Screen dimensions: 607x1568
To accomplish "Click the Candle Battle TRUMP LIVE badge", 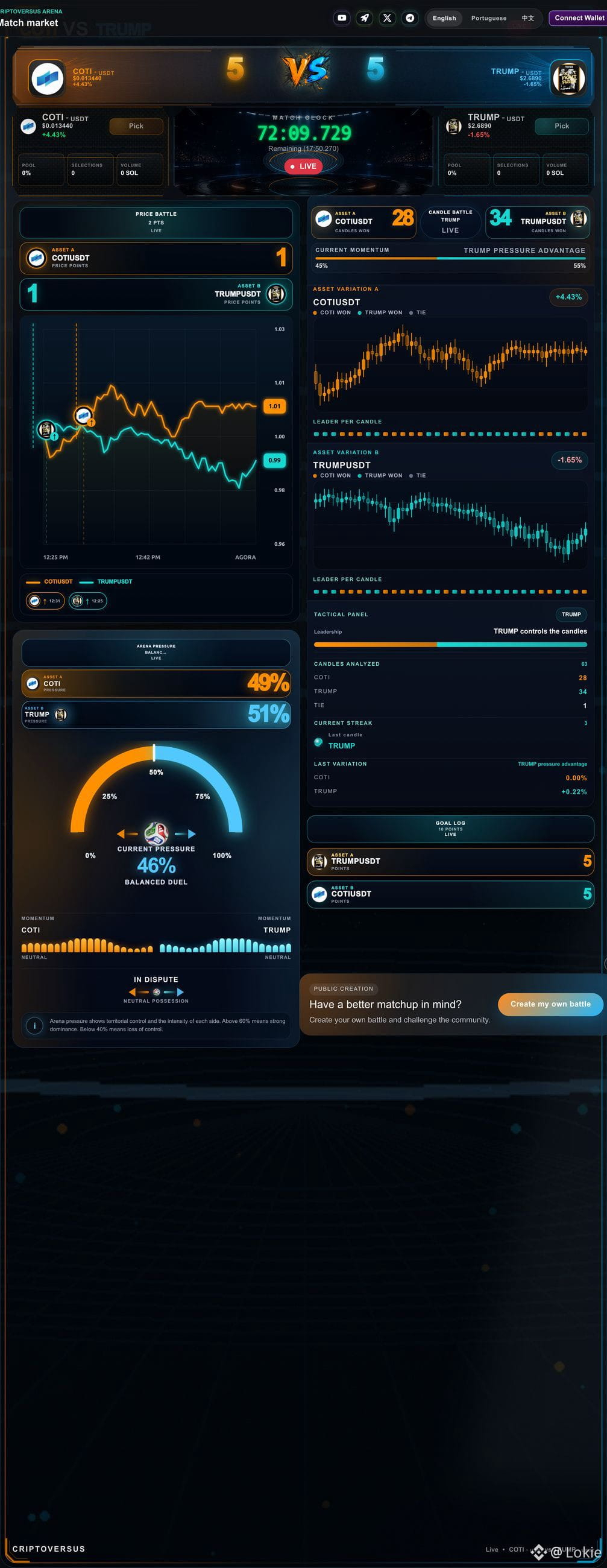I will coord(450,222).
